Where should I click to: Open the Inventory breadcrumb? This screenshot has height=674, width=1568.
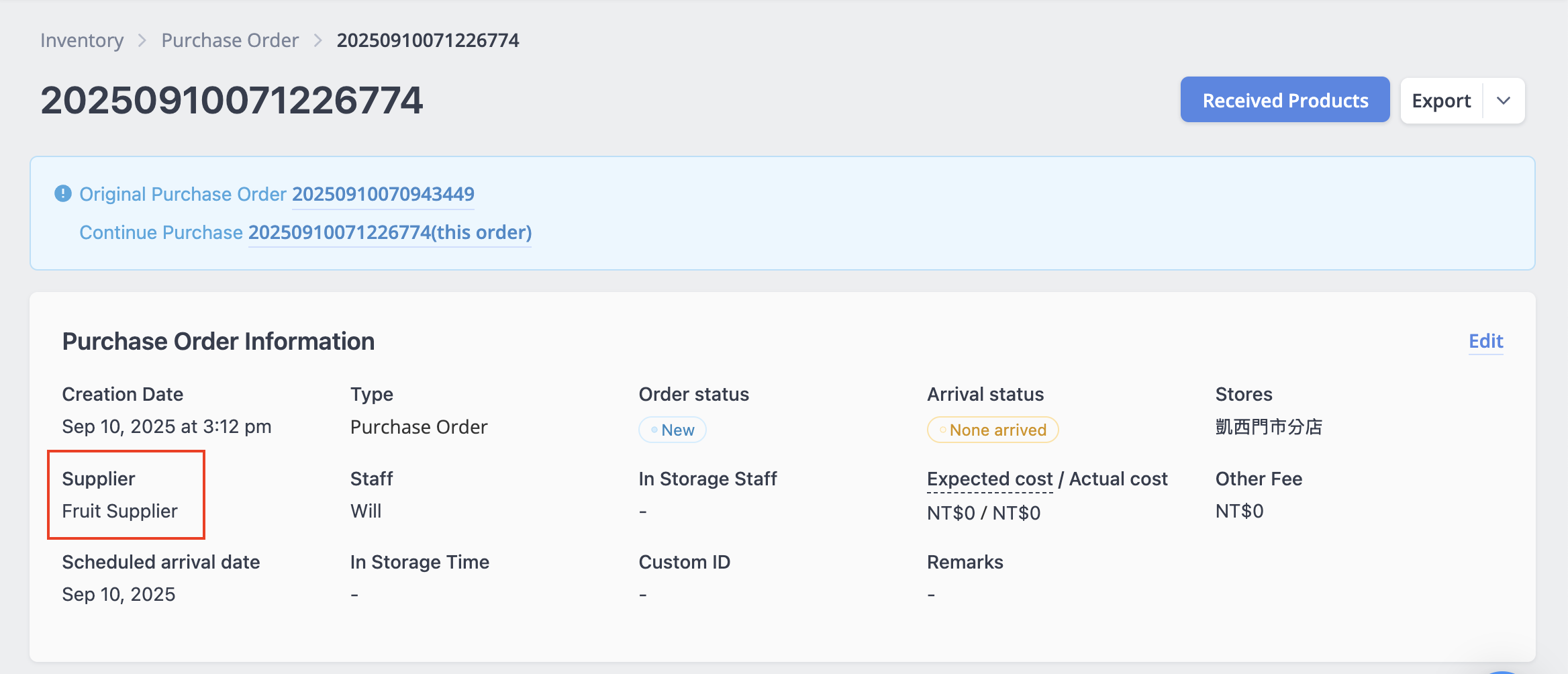pyautogui.click(x=82, y=40)
